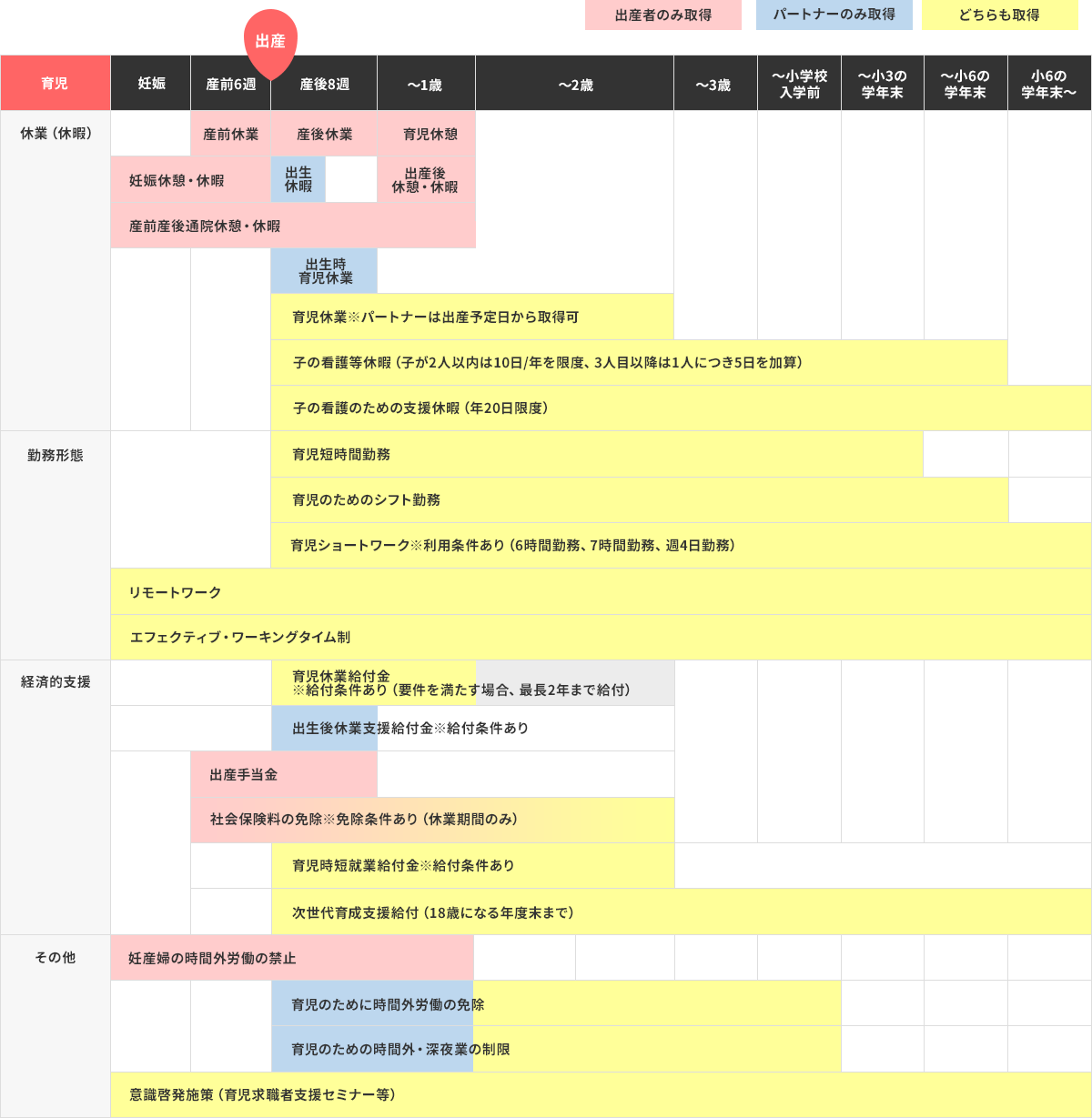Image resolution: width=1092 pixels, height=1118 pixels.
Task: Click the red 育児 header cell
Action: pyautogui.click(x=55, y=84)
